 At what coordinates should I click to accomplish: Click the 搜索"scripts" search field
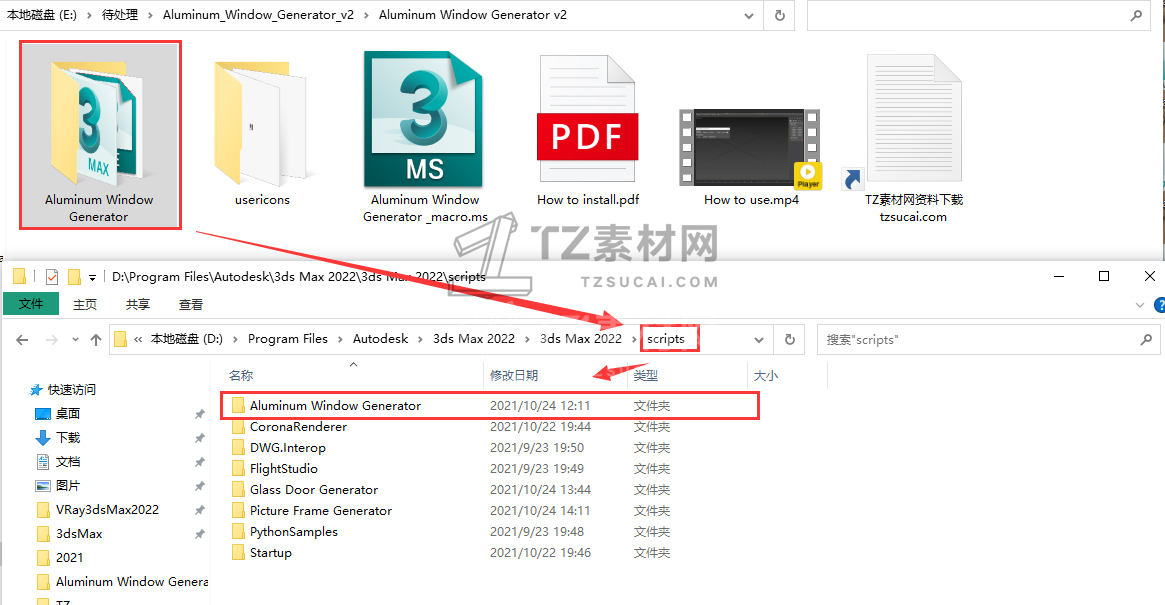(x=978, y=340)
